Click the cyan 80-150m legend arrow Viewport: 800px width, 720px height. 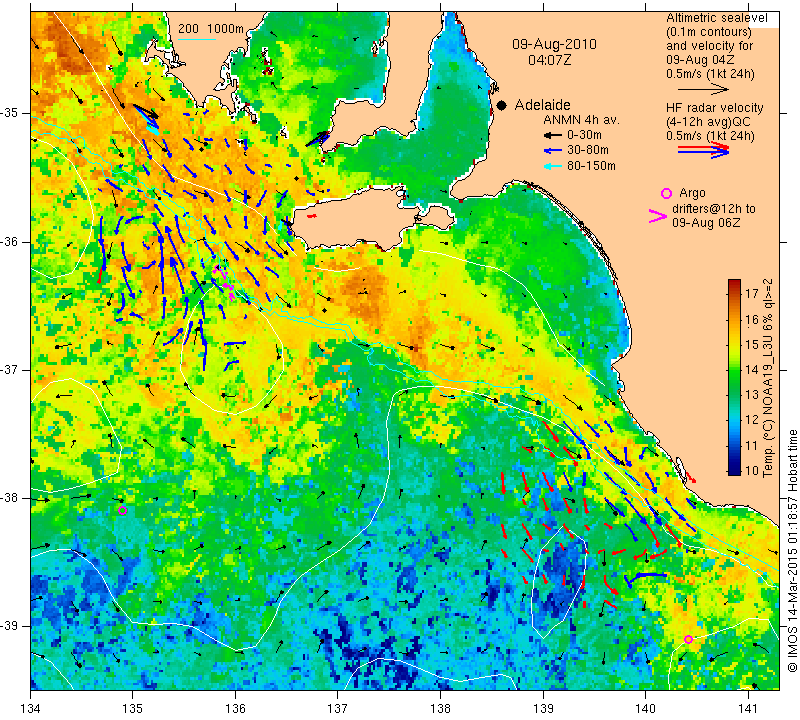553,166
